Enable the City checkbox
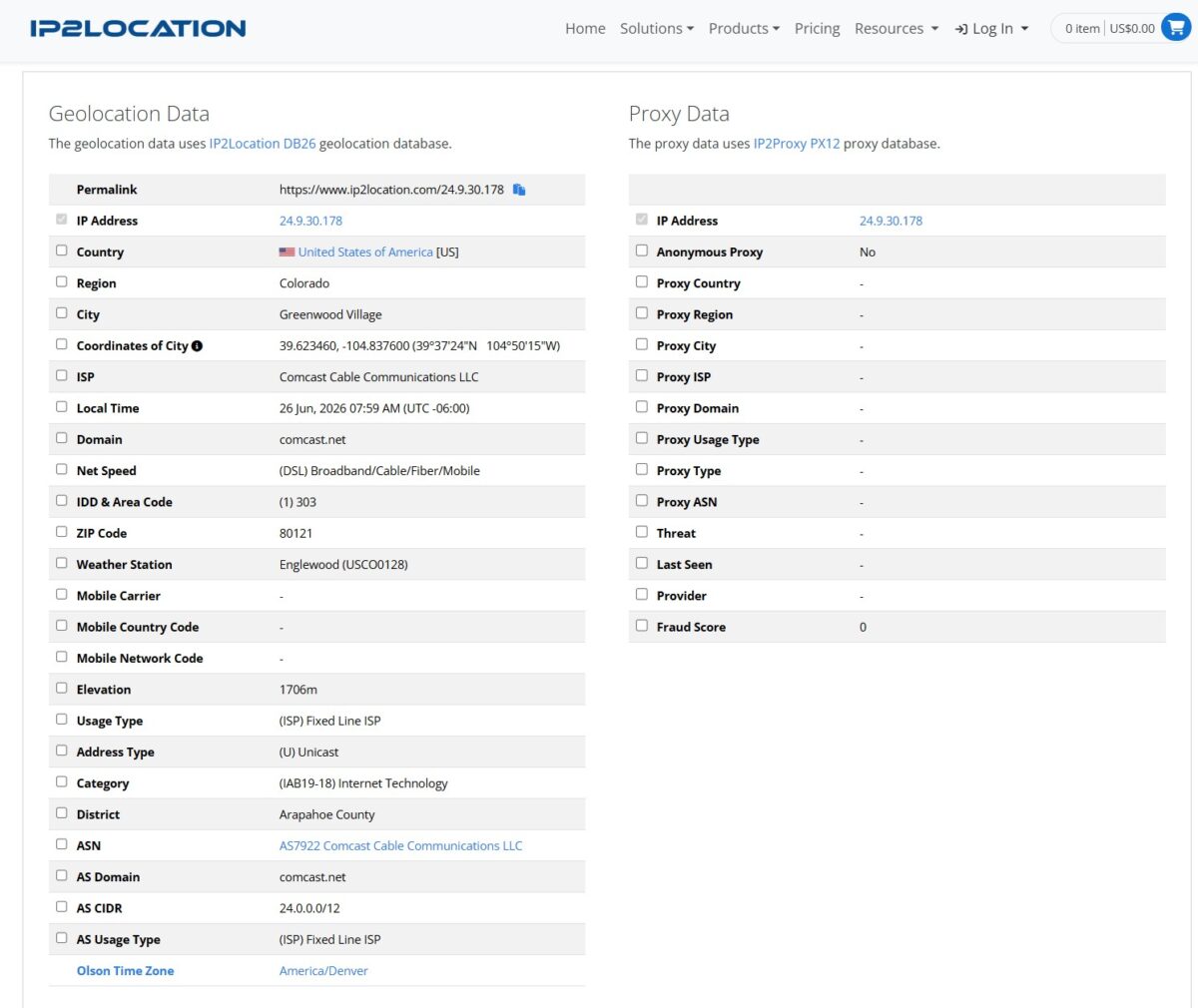This screenshot has width=1198, height=1008. tap(62, 312)
